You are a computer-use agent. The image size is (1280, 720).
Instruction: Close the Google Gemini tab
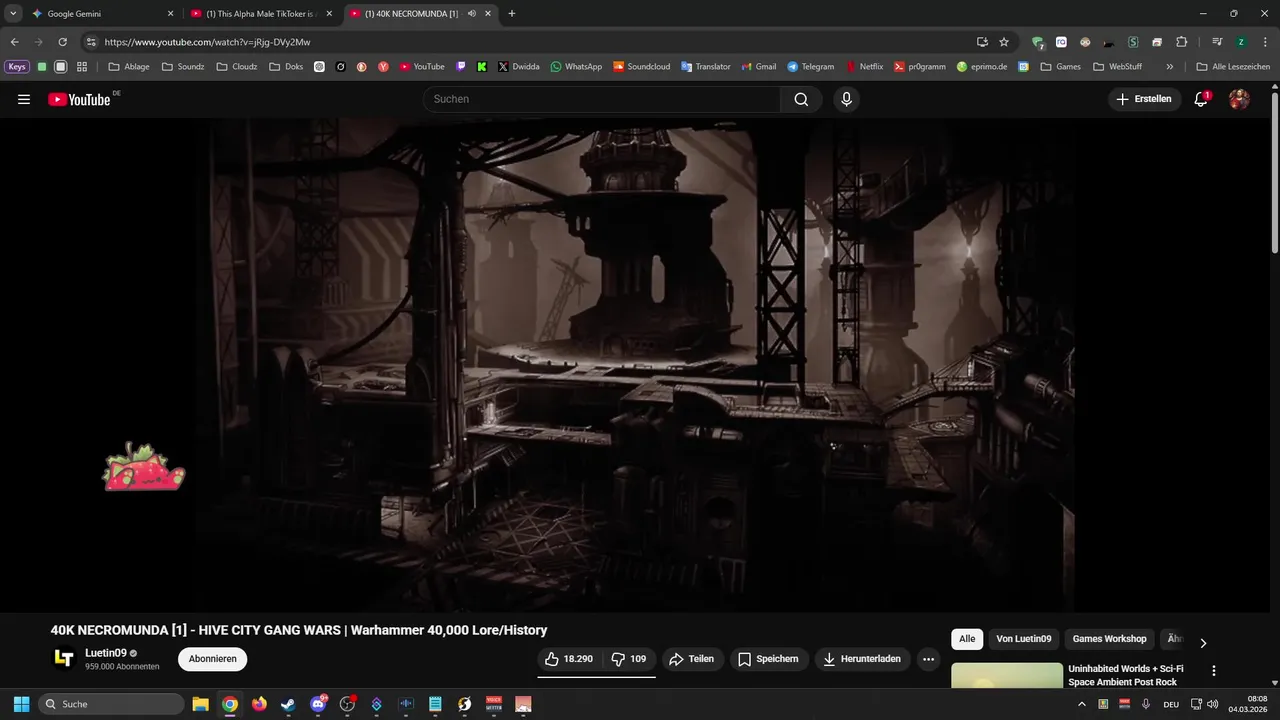pos(170,14)
